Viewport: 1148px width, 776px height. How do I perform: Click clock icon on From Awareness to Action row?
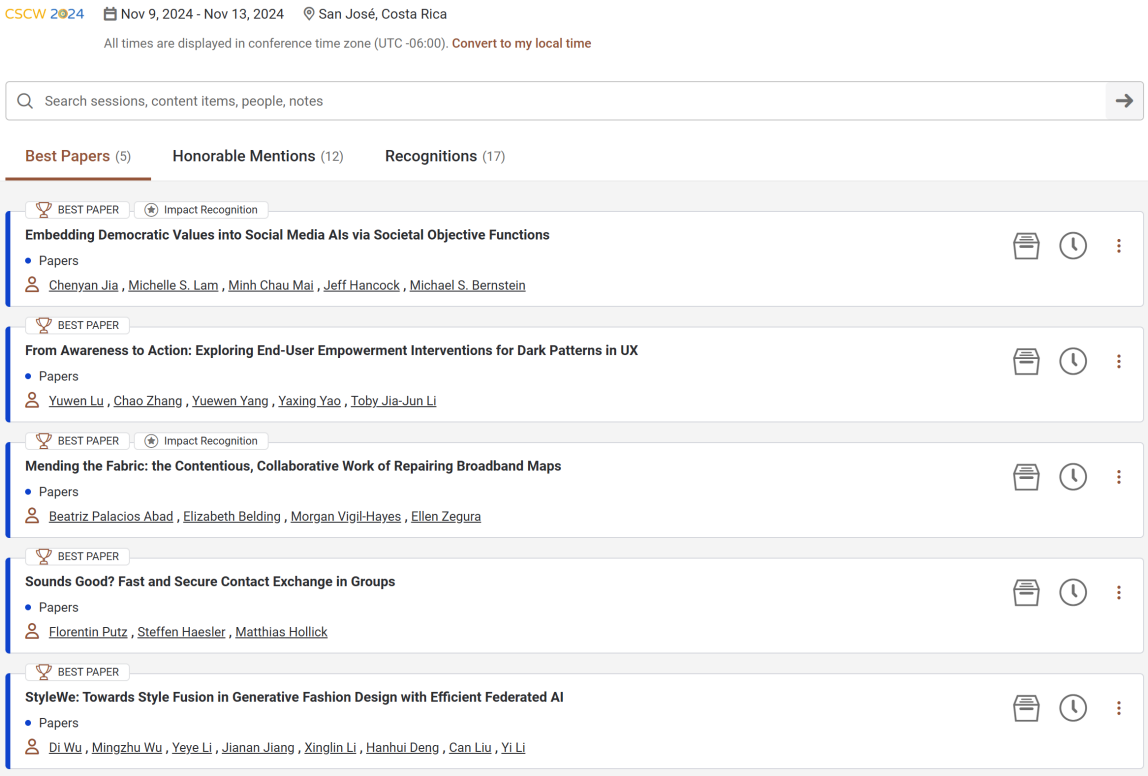(x=1073, y=362)
